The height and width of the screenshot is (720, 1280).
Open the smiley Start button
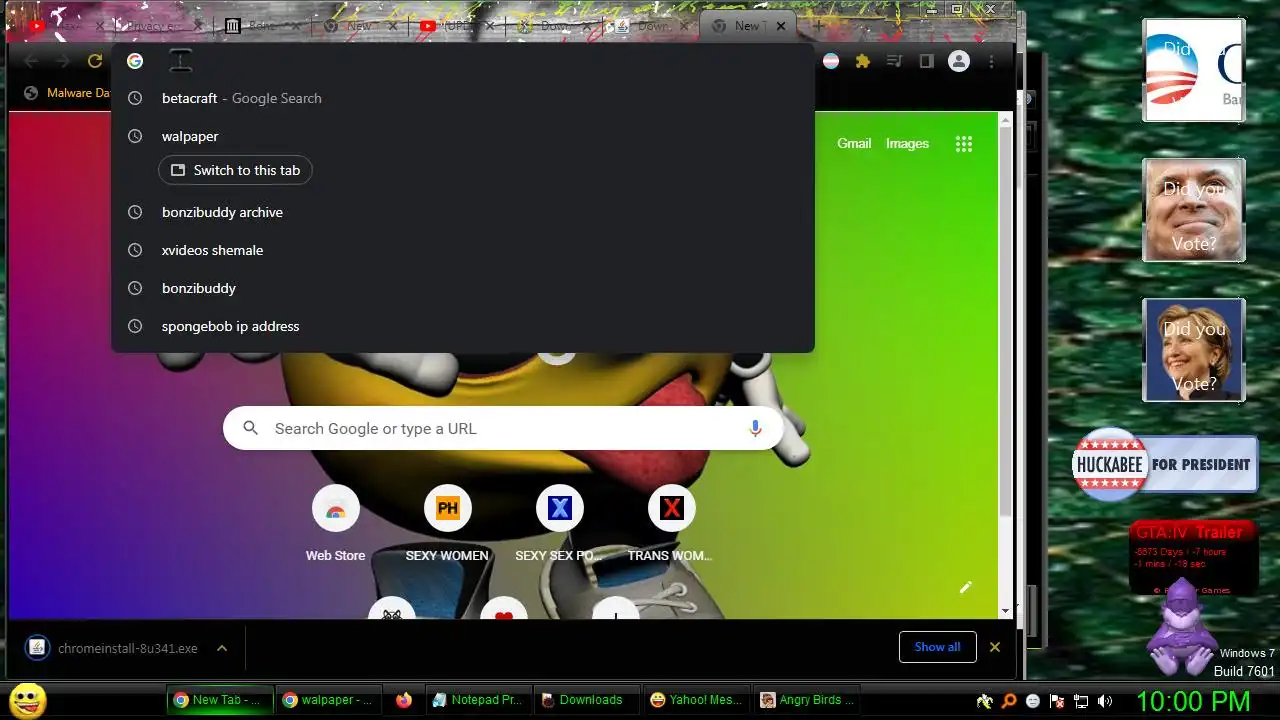coord(27,700)
